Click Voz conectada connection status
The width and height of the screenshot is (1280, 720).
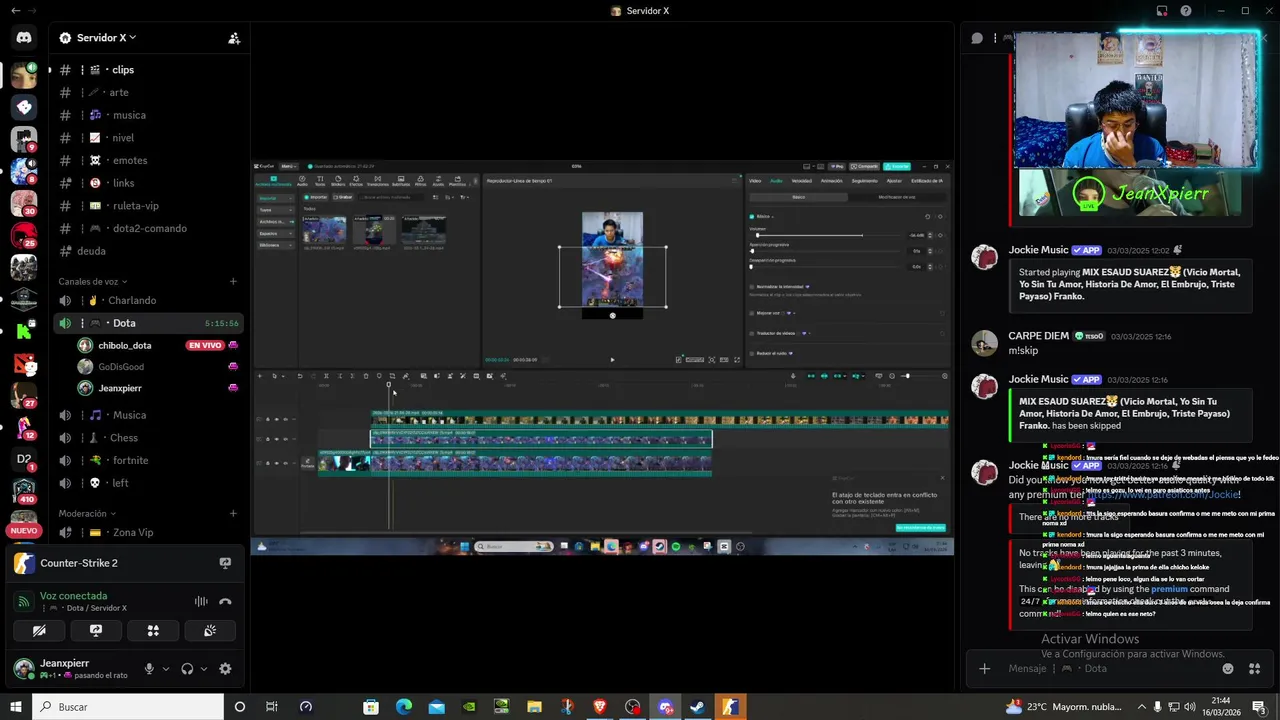point(73,596)
